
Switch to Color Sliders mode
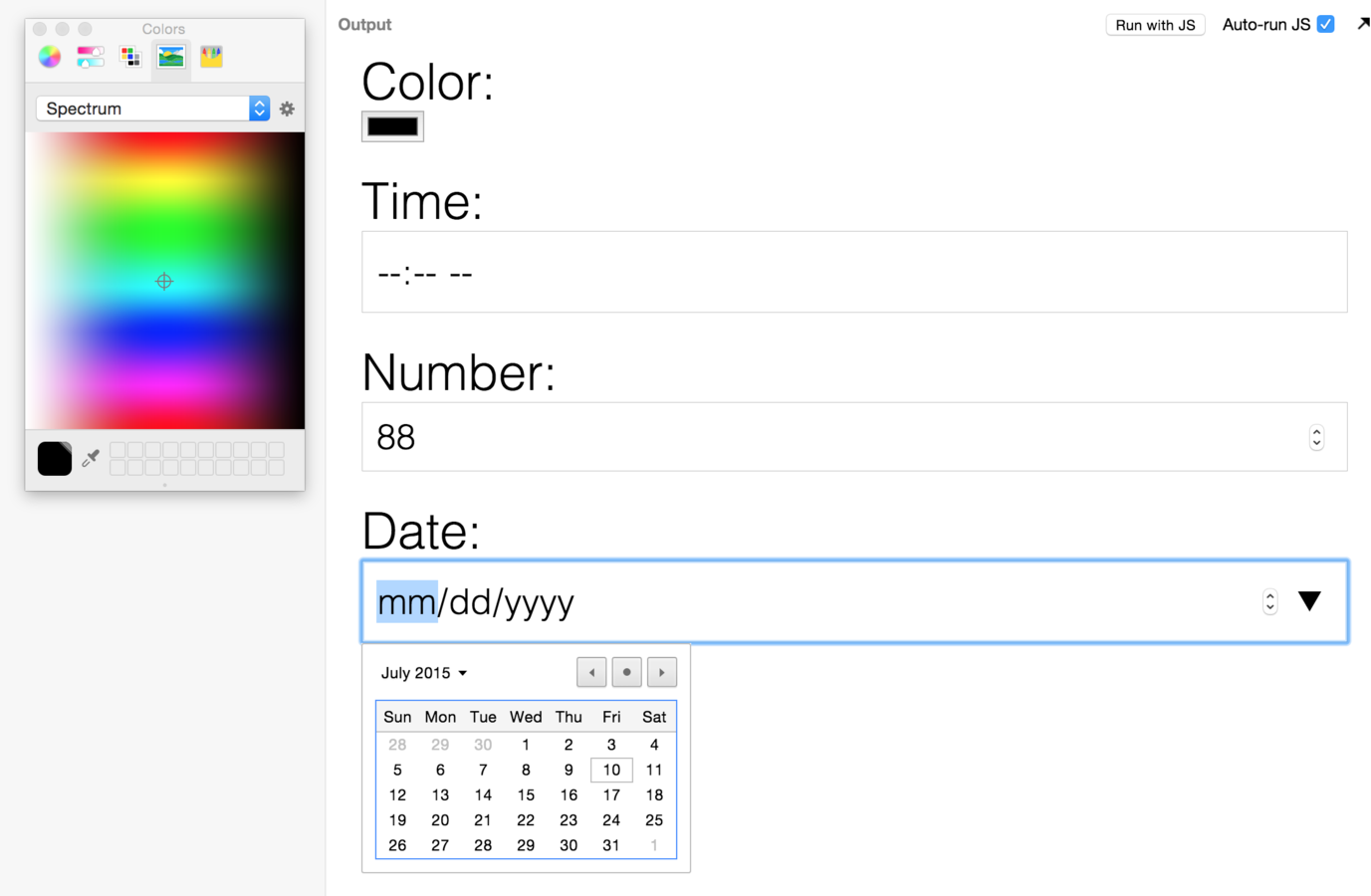click(91, 57)
